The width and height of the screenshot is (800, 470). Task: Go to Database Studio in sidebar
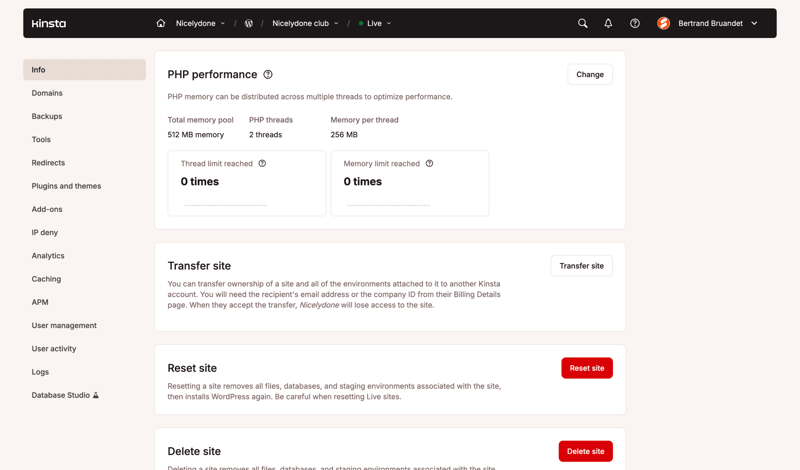click(61, 395)
